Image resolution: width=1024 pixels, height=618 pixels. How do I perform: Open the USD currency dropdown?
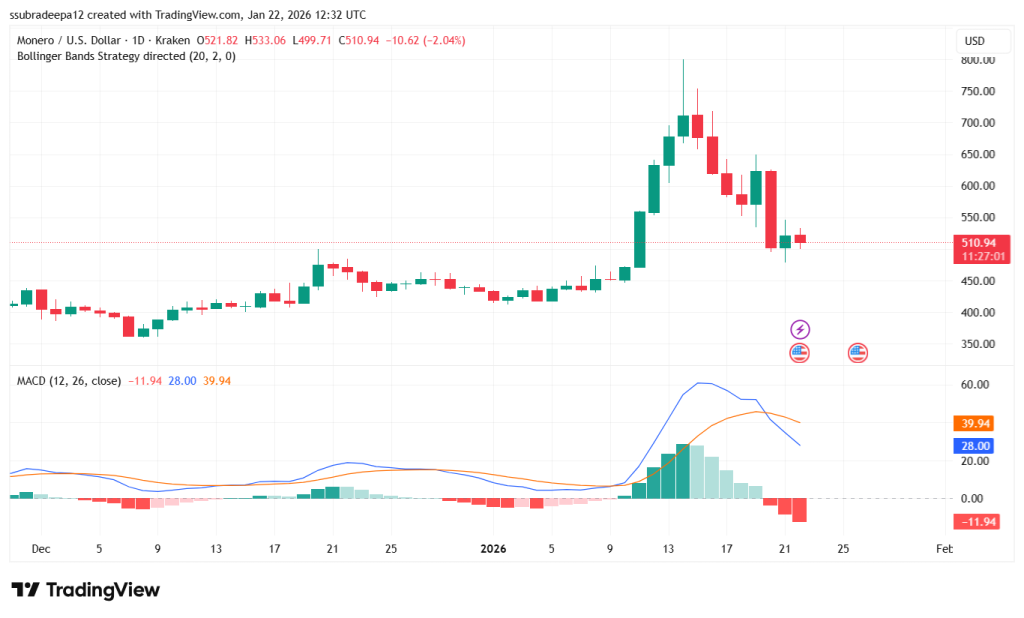click(x=983, y=41)
